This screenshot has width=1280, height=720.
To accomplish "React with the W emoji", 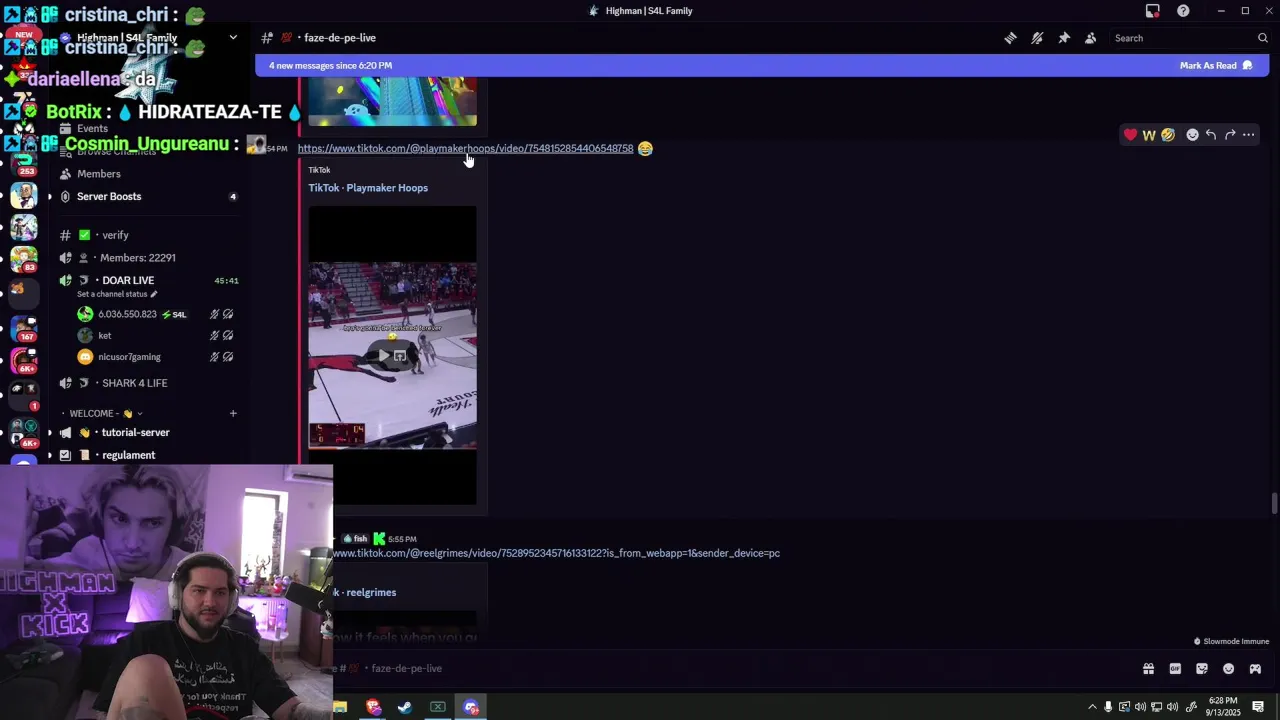I will [1149, 135].
